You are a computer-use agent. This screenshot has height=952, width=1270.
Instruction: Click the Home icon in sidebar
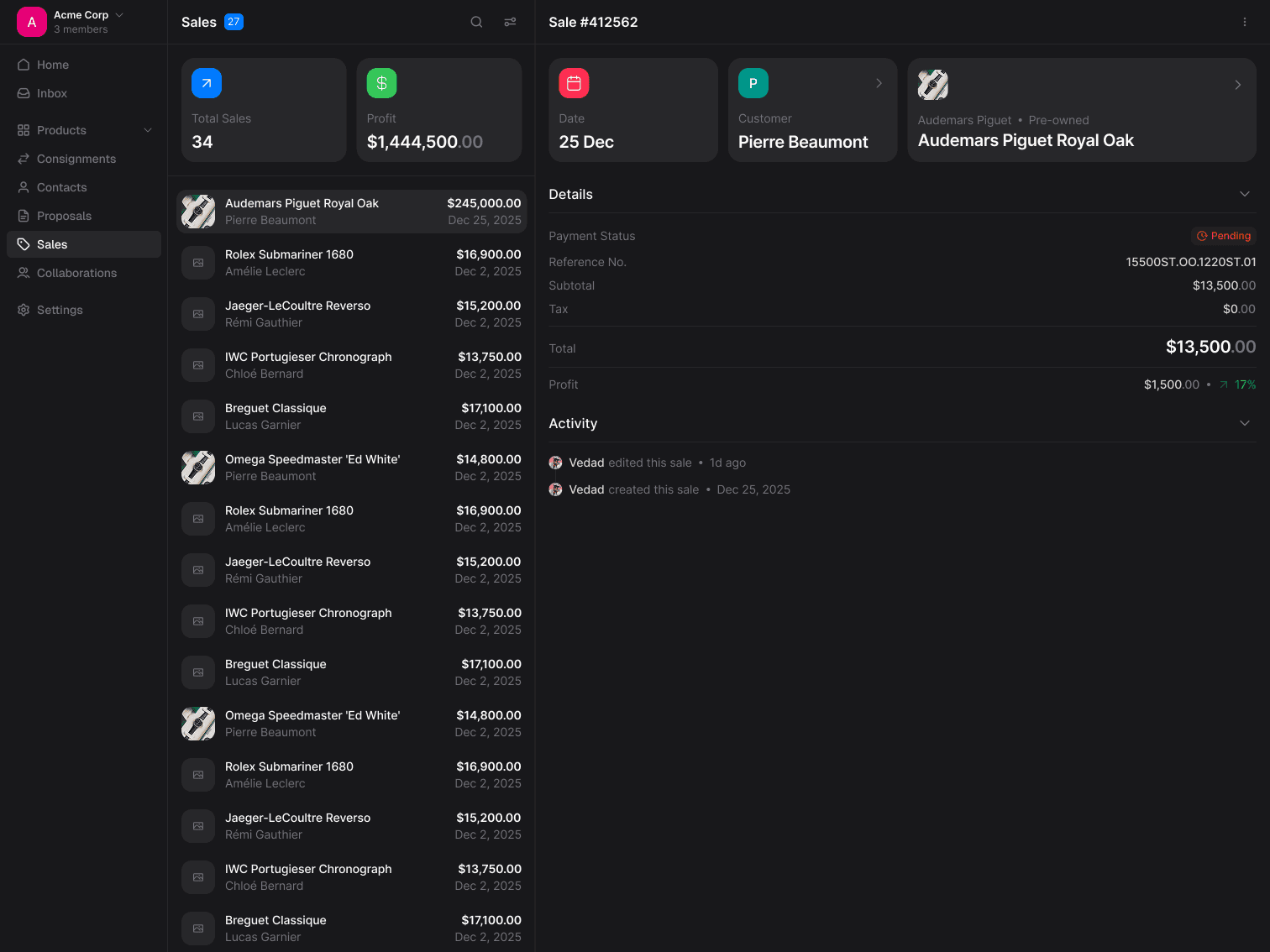24,65
